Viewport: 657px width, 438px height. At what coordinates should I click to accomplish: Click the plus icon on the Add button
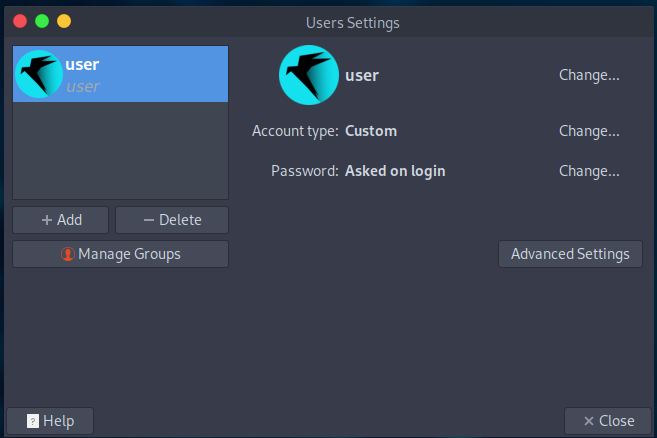pos(47,220)
